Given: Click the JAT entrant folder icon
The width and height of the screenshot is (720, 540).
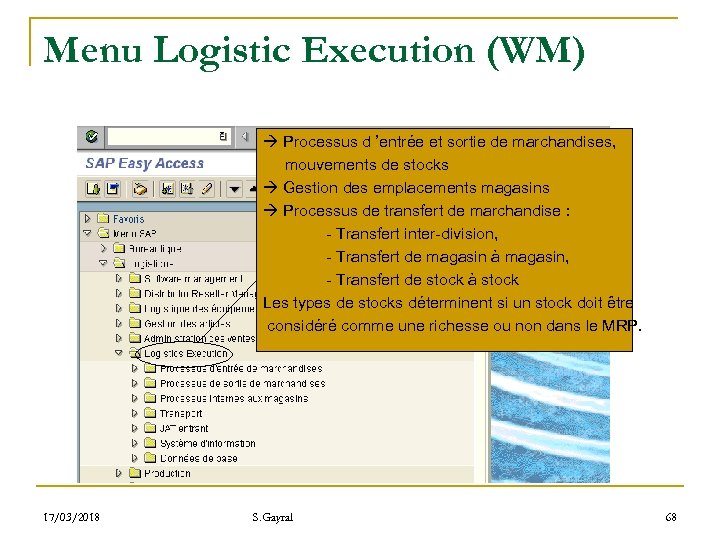Looking at the screenshot, I should pyautogui.click(x=150, y=428).
